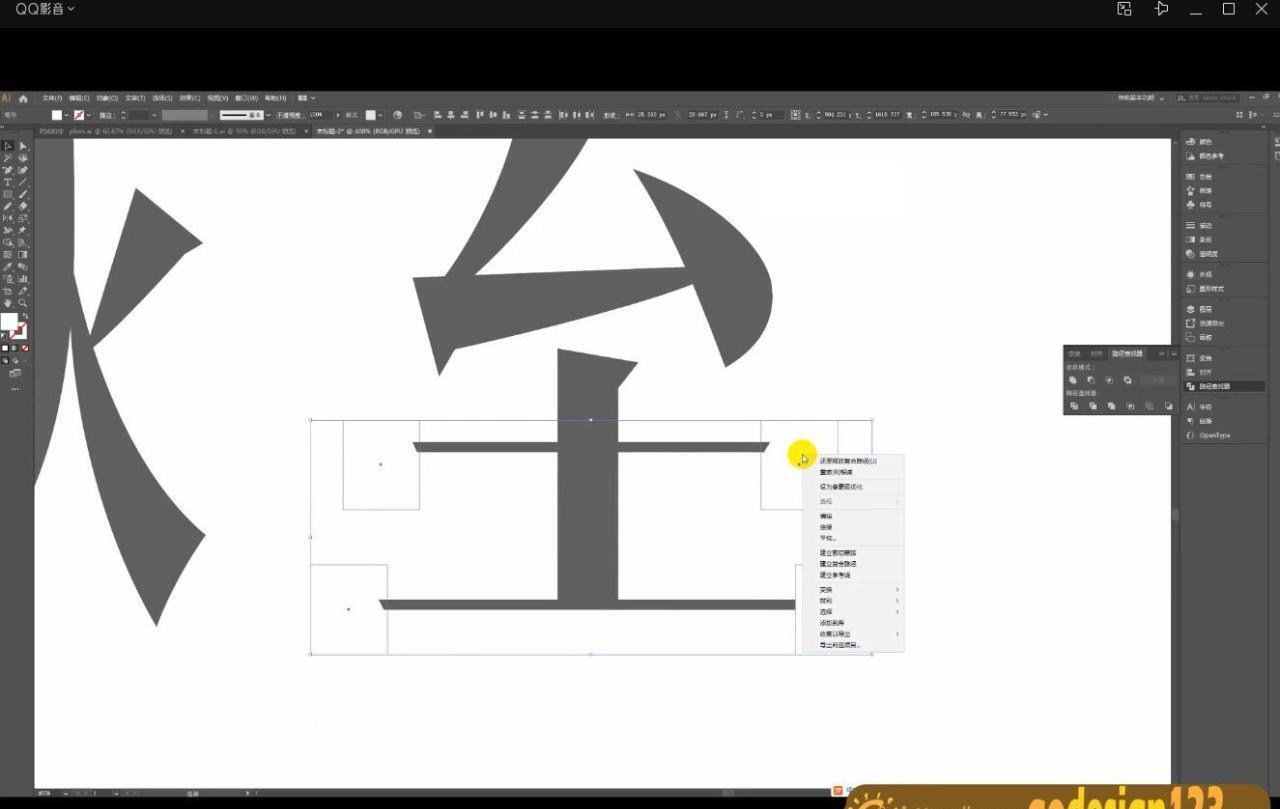Click the opacity percentage input field
Image resolution: width=1280 pixels, height=809 pixels.
tap(320, 115)
